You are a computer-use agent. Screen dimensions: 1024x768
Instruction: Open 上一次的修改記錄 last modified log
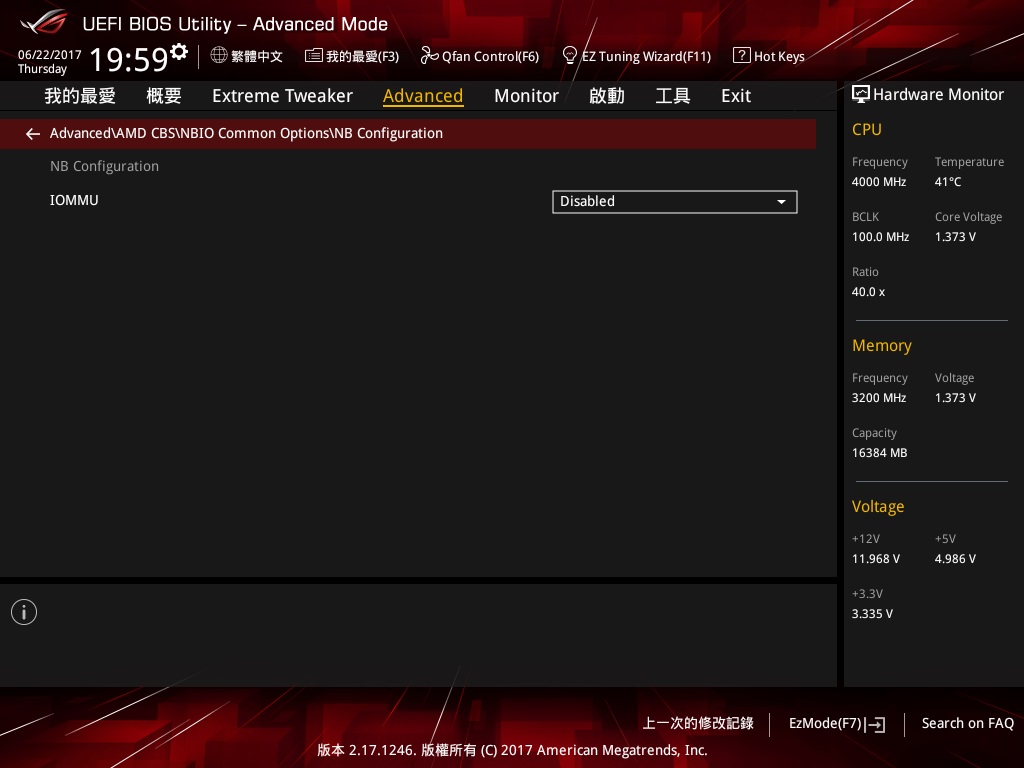tap(697, 723)
